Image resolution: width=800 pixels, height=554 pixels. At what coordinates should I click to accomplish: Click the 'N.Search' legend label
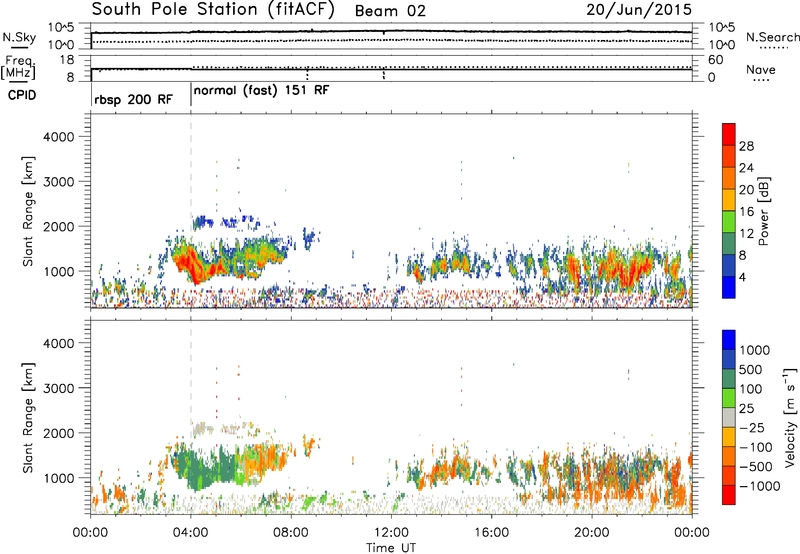pyautogui.click(x=772, y=37)
